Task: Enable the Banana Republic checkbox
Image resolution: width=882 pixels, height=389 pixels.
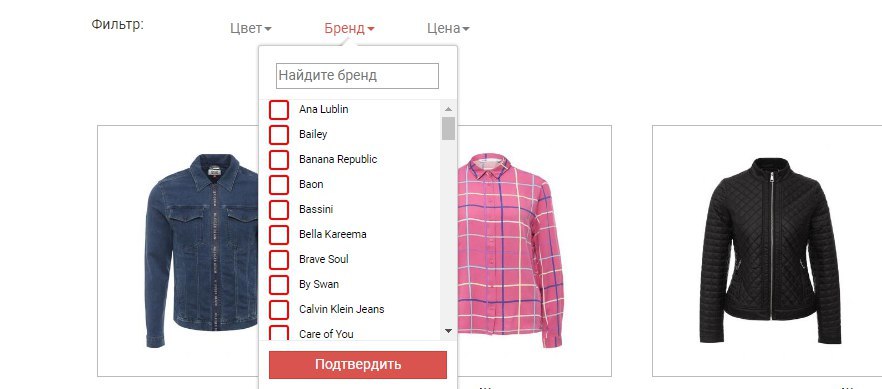Action: (278, 159)
